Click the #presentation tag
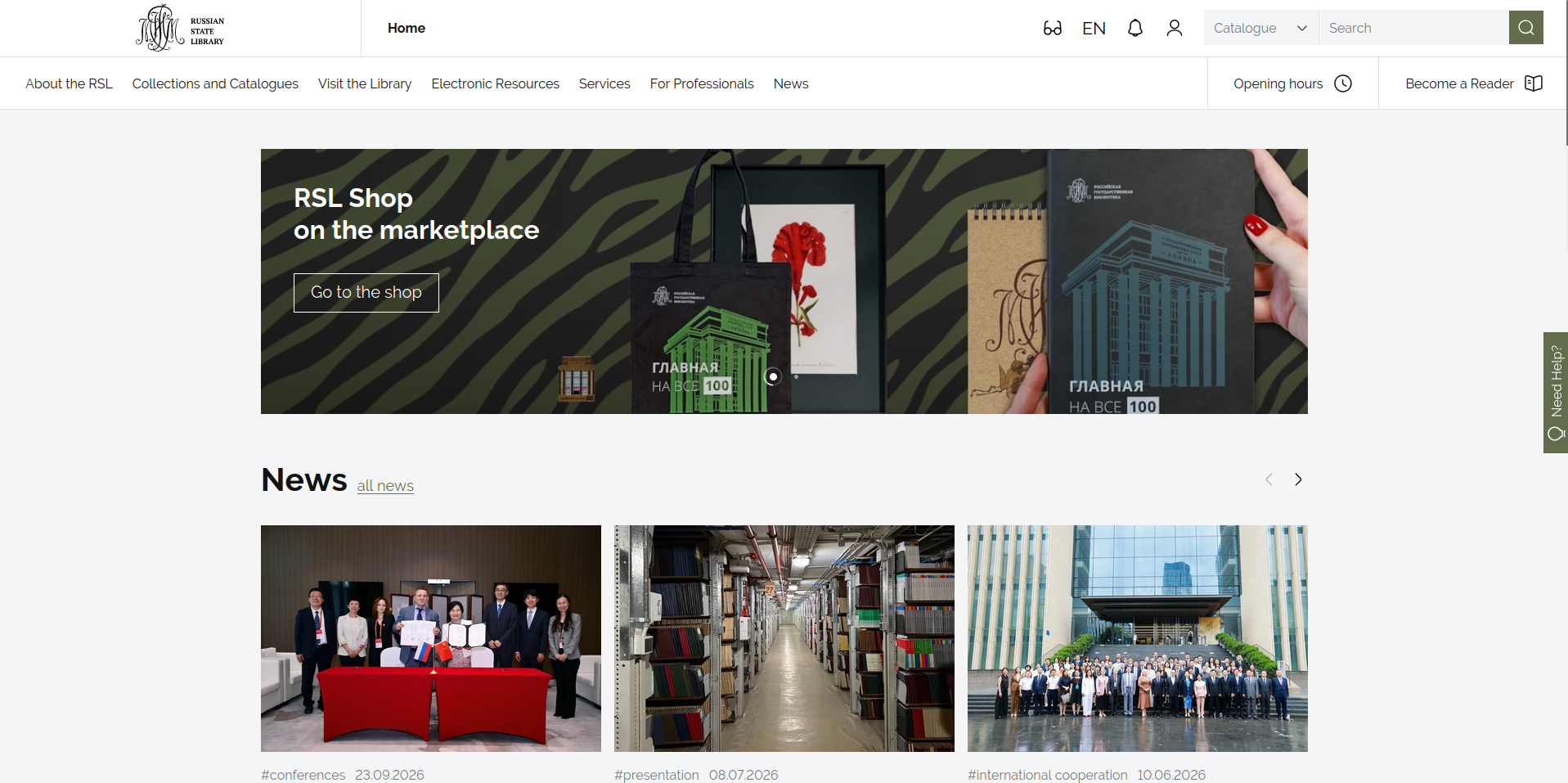This screenshot has width=1568, height=783. click(x=657, y=775)
